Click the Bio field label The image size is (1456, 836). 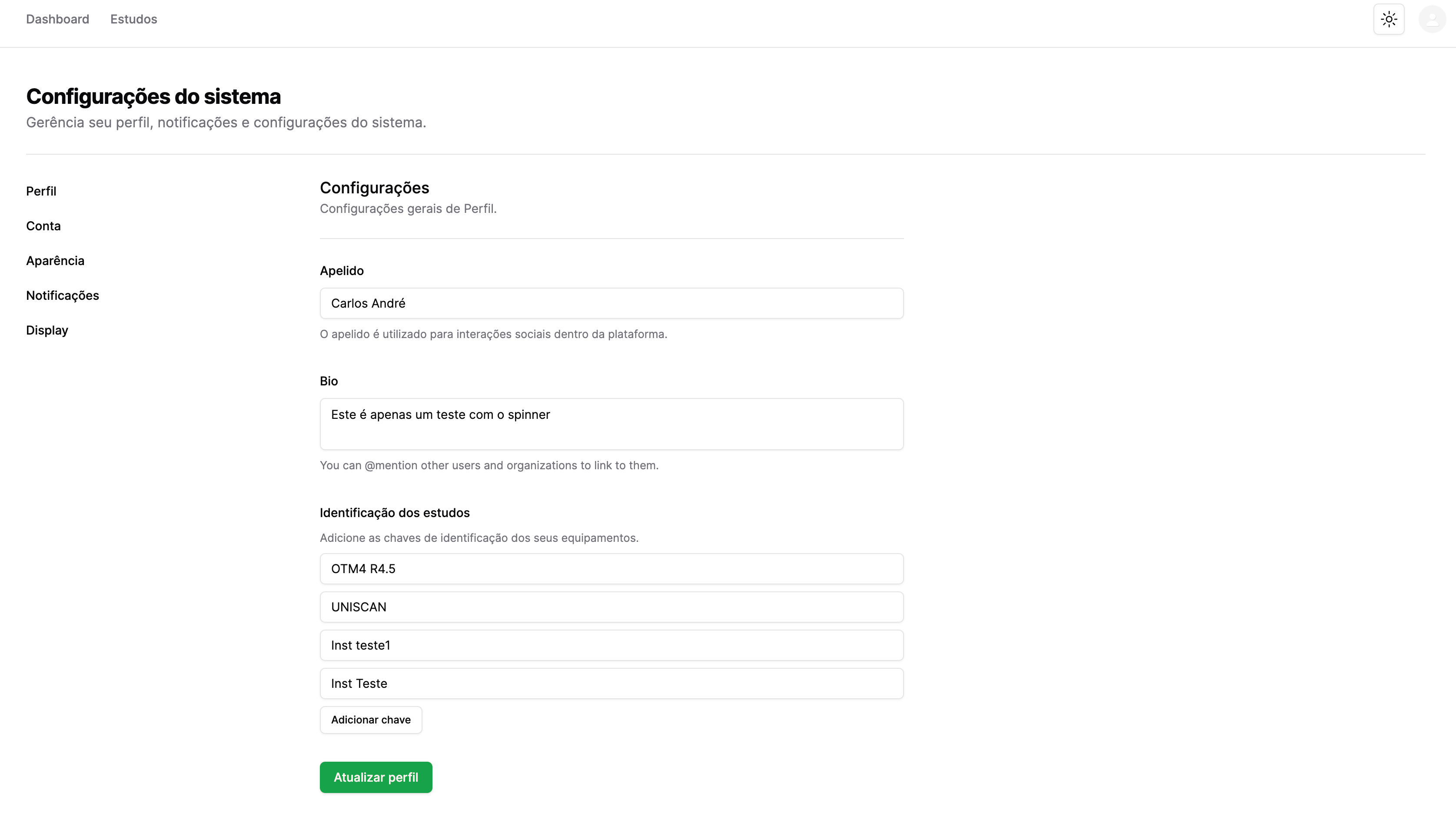[x=329, y=381]
